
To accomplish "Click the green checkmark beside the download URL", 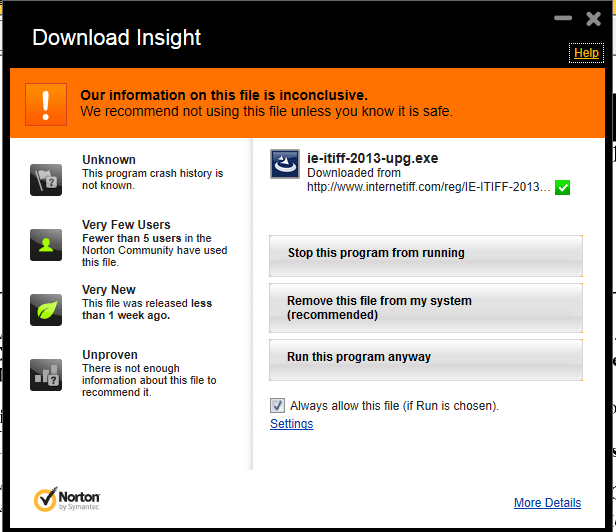I will coord(562,187).
